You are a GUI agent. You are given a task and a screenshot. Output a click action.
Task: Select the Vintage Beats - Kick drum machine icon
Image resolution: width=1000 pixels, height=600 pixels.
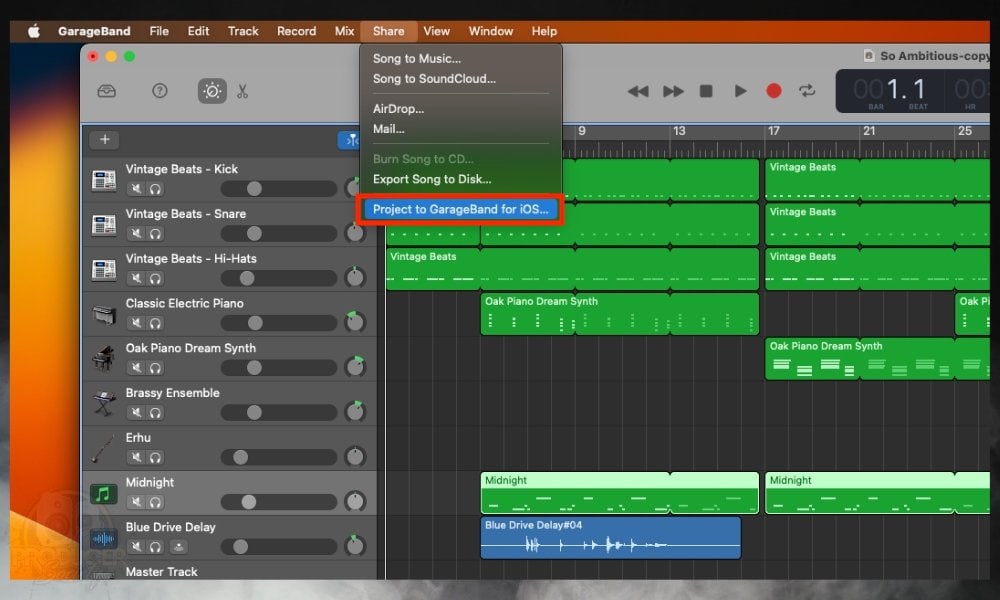105,178
